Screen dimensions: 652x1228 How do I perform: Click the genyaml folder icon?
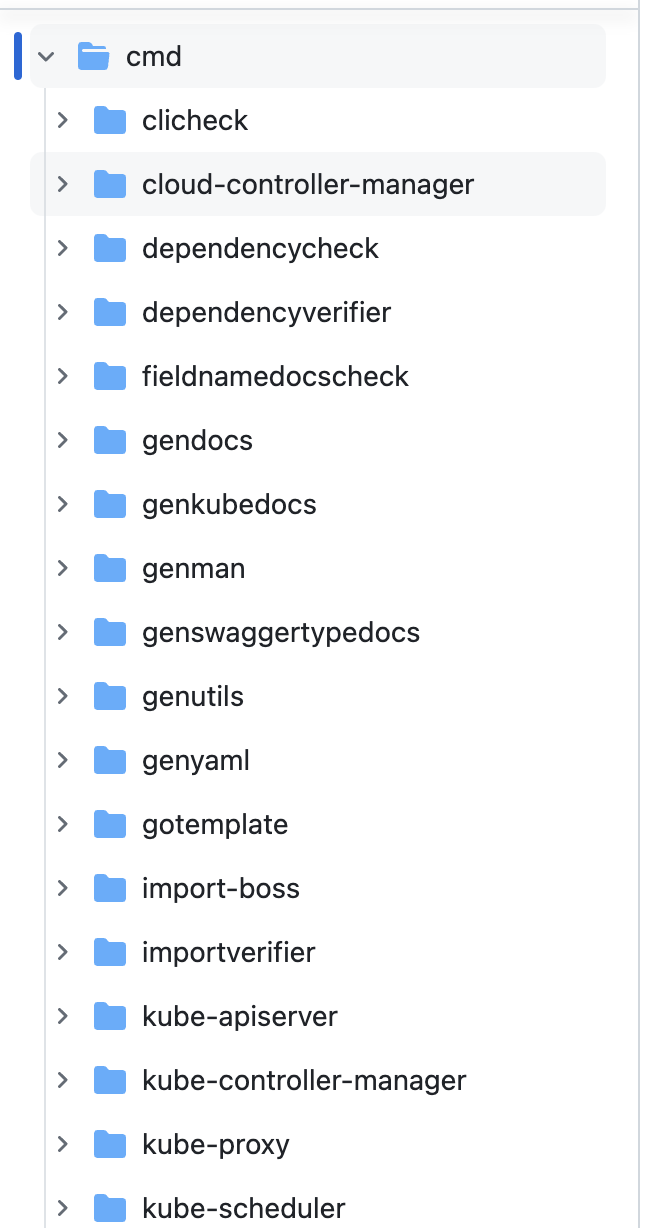110,761
